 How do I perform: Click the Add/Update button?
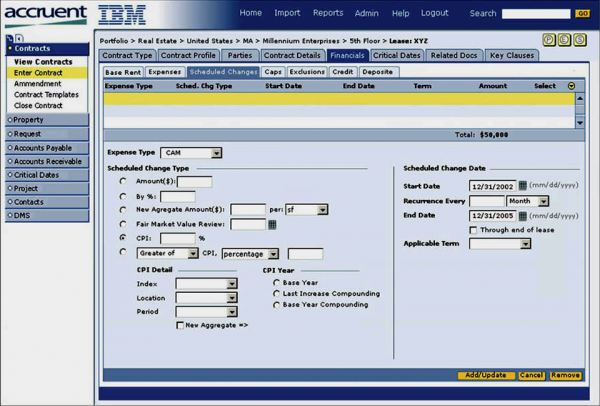tap(486, 375)
